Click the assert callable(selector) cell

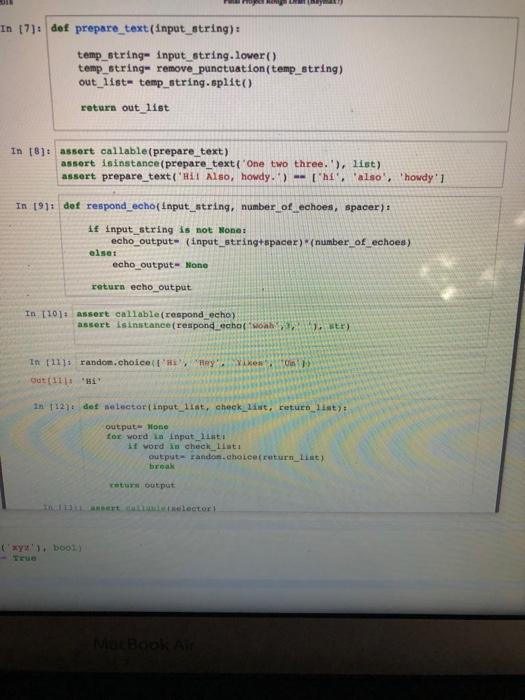coord(153,508)
